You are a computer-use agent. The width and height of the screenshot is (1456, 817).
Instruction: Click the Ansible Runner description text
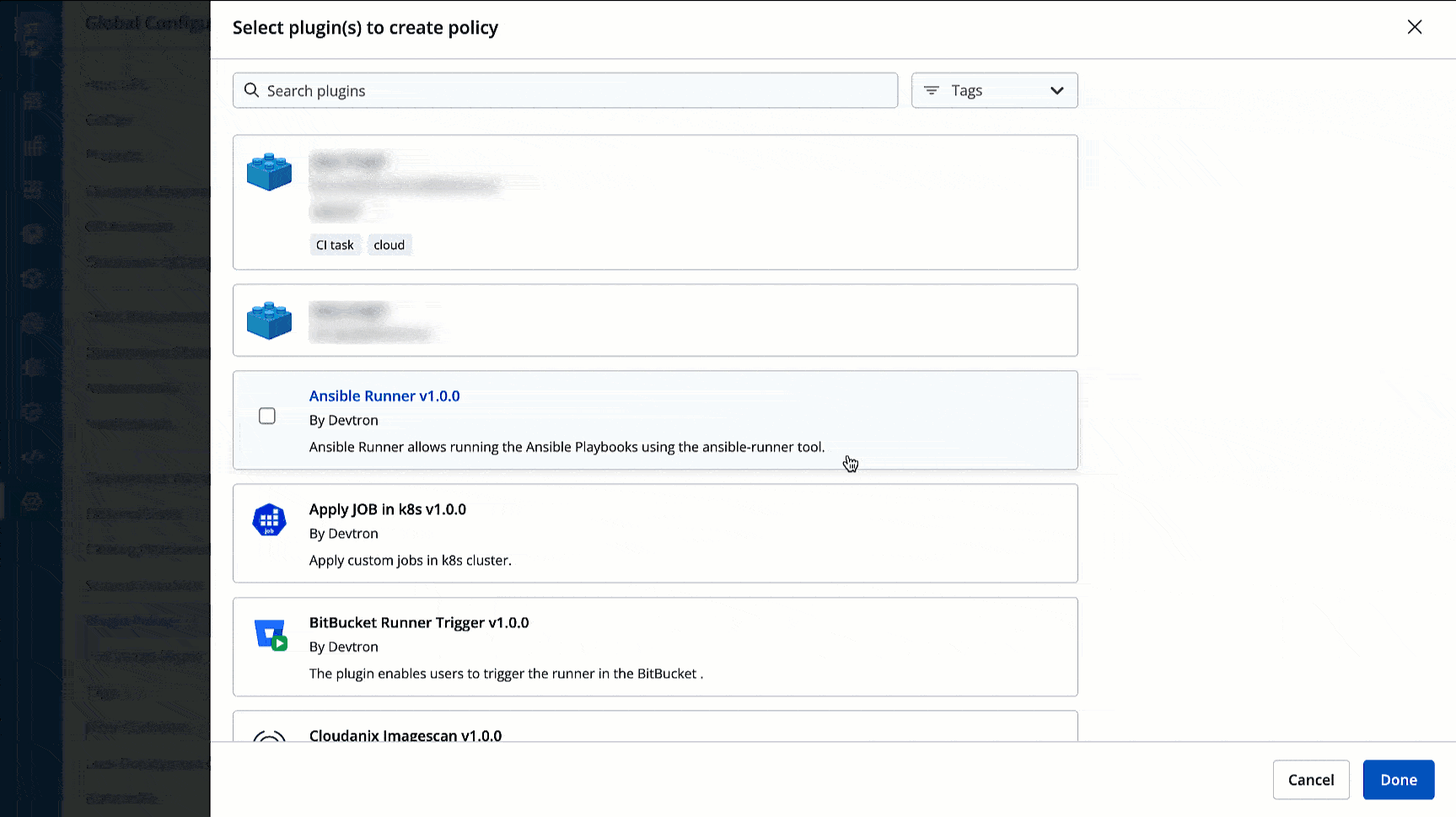[567, 447]
